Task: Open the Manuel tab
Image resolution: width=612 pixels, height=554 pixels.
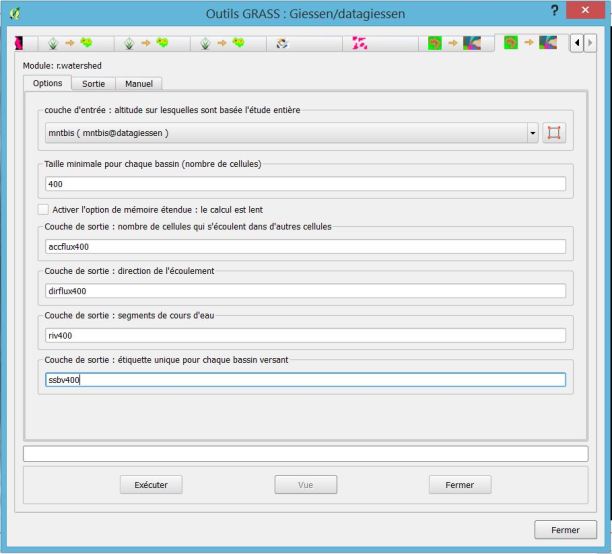Action: [139, 84]
